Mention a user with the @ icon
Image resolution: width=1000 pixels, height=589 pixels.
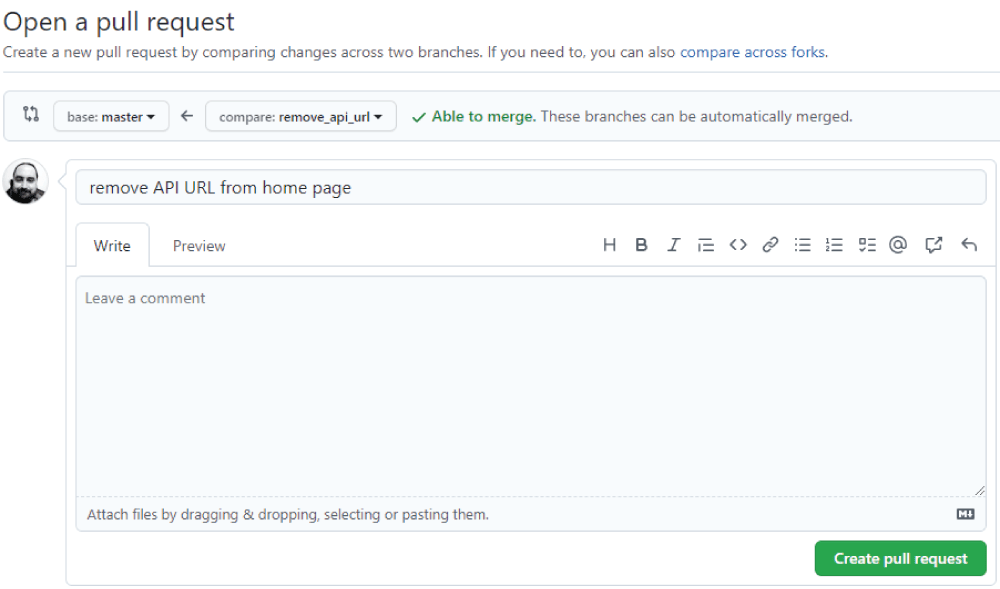click(898, 245)
